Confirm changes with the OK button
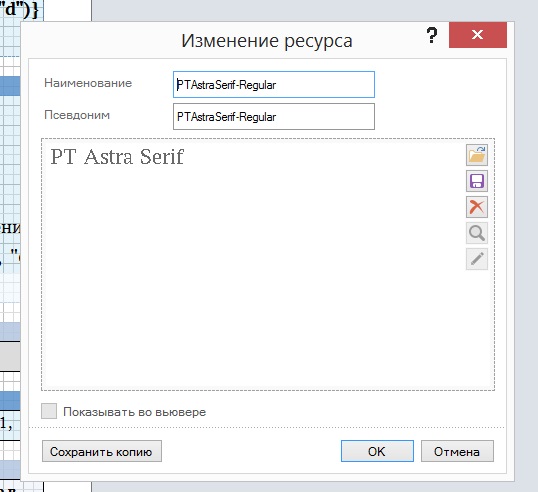The height and width of the screenshot is (492, 538). 377,451
